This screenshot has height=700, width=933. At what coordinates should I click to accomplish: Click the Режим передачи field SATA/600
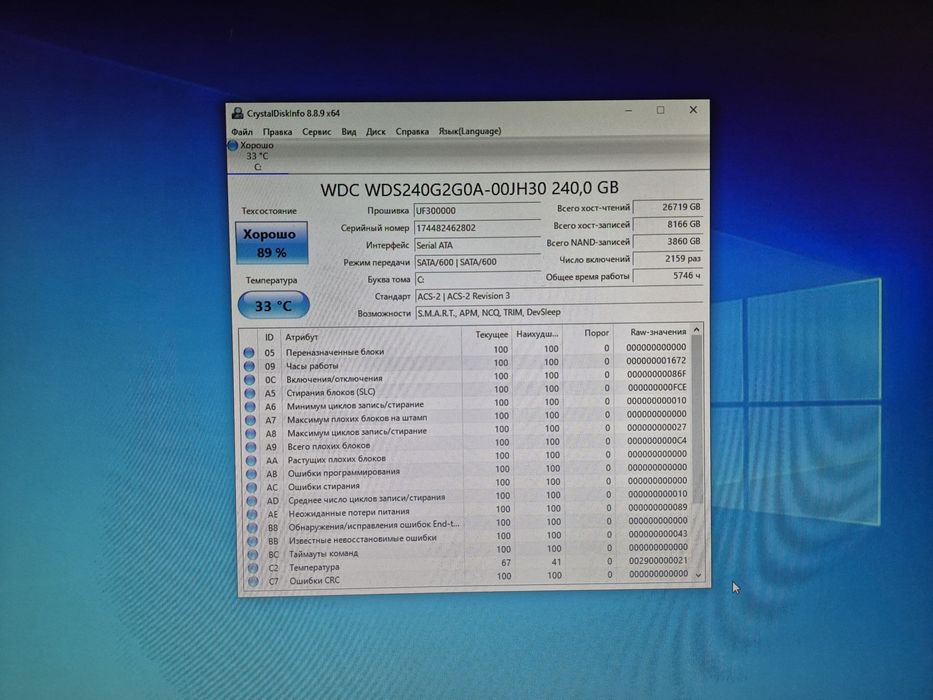tap(478, 262)
